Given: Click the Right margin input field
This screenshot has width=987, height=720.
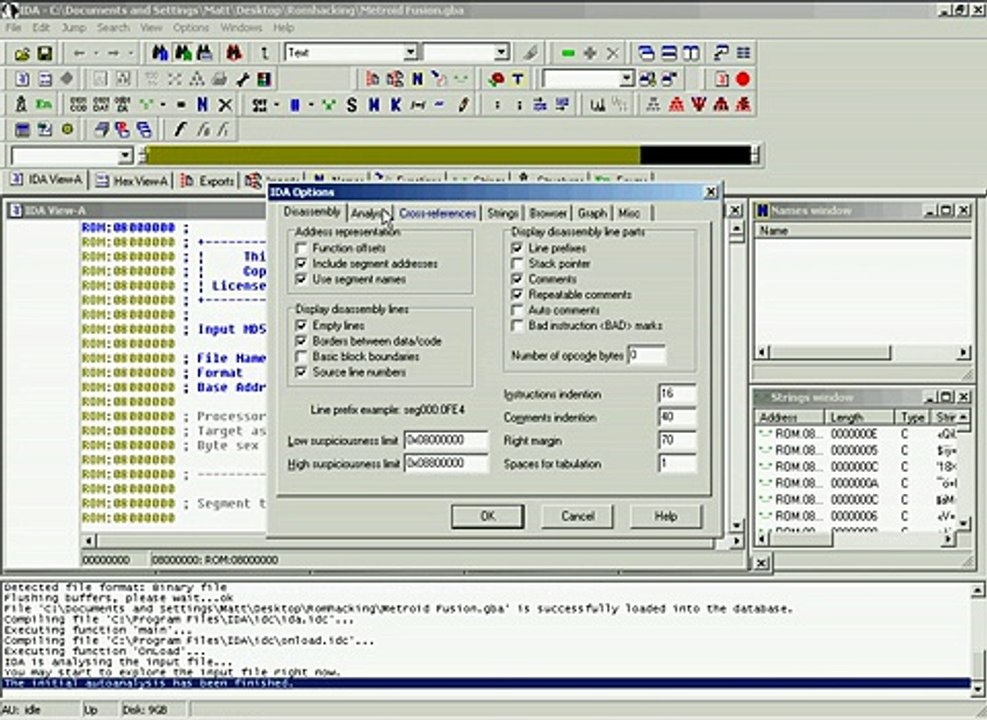Looking at the screenshot, I should tap(677, 441).
